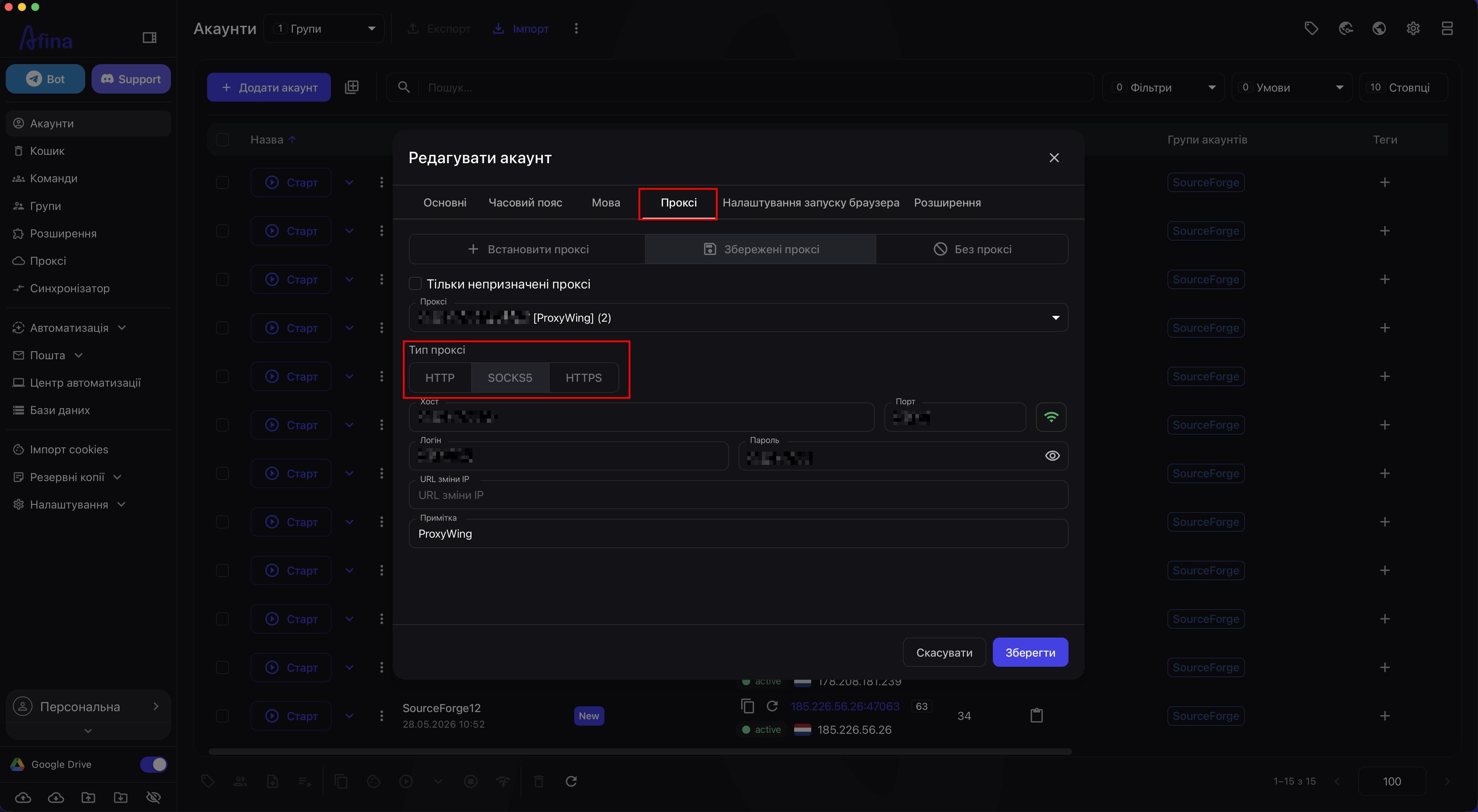Open the Розширення tab in the dialog
Image resolution: width=1478 pixels, height=812 pixels.
947,202
